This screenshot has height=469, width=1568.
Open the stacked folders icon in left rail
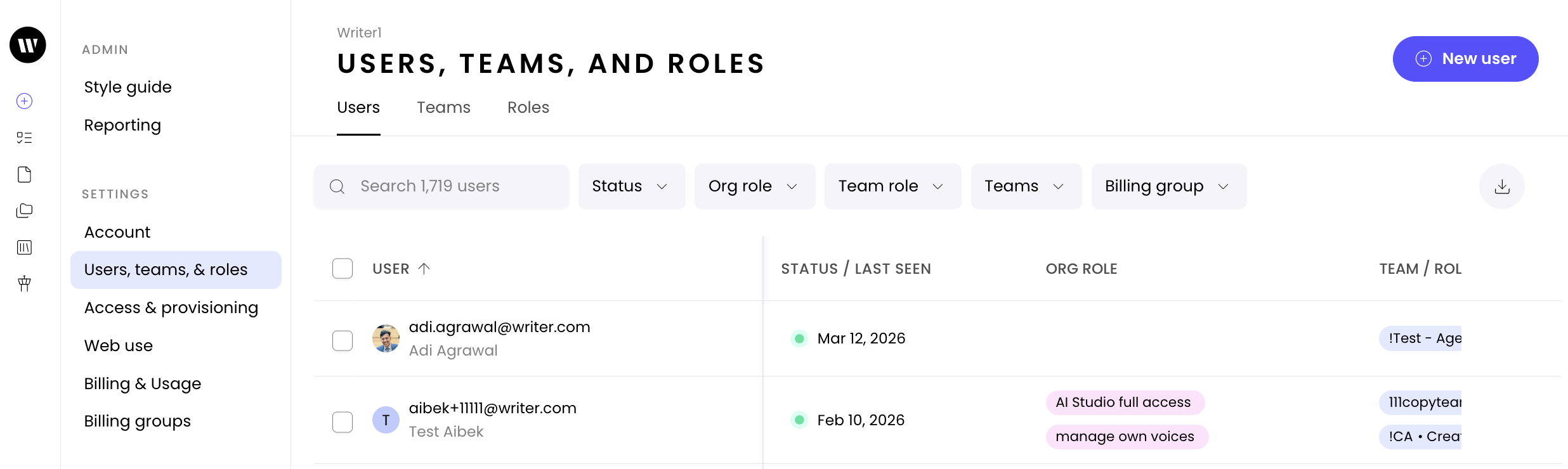tap(25, 210)
